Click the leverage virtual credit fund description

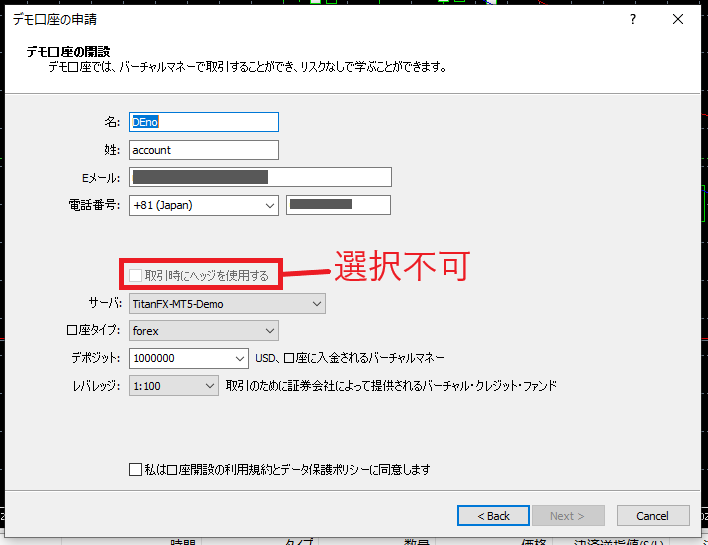(391, 386)
